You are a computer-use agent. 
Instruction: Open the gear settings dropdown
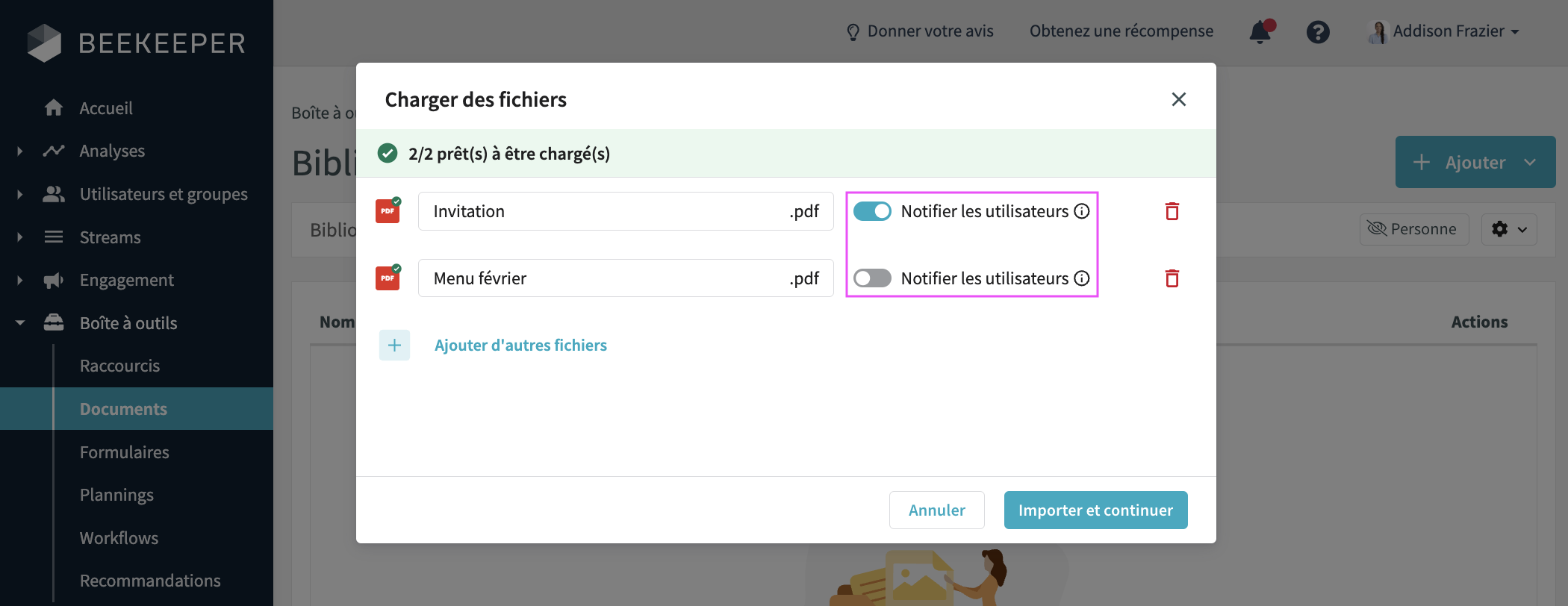pyautogui.click(x=1509, y=229)
